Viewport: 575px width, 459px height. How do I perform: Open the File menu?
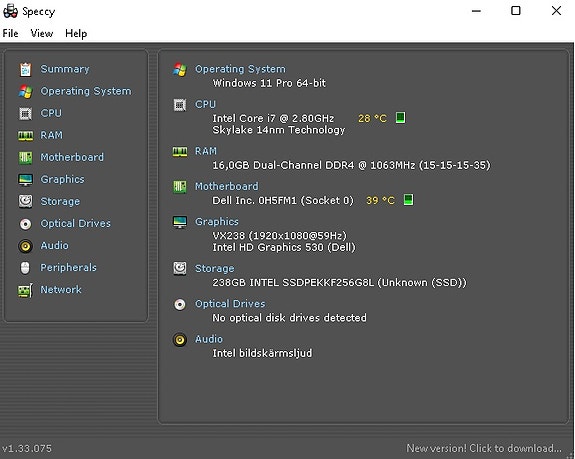point(10,33)
